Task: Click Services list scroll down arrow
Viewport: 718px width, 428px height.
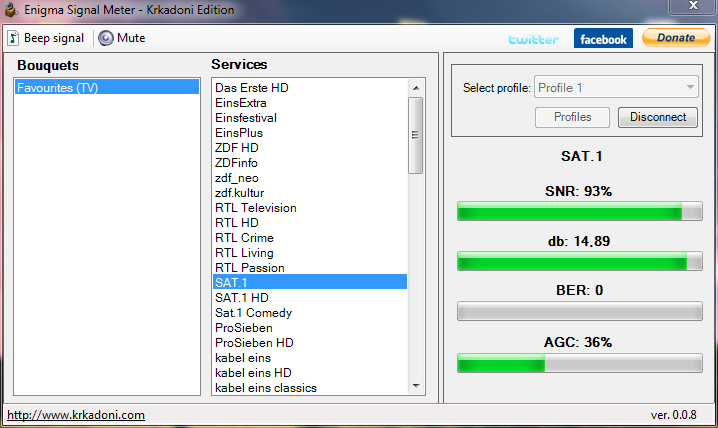Action: point(416,386)
